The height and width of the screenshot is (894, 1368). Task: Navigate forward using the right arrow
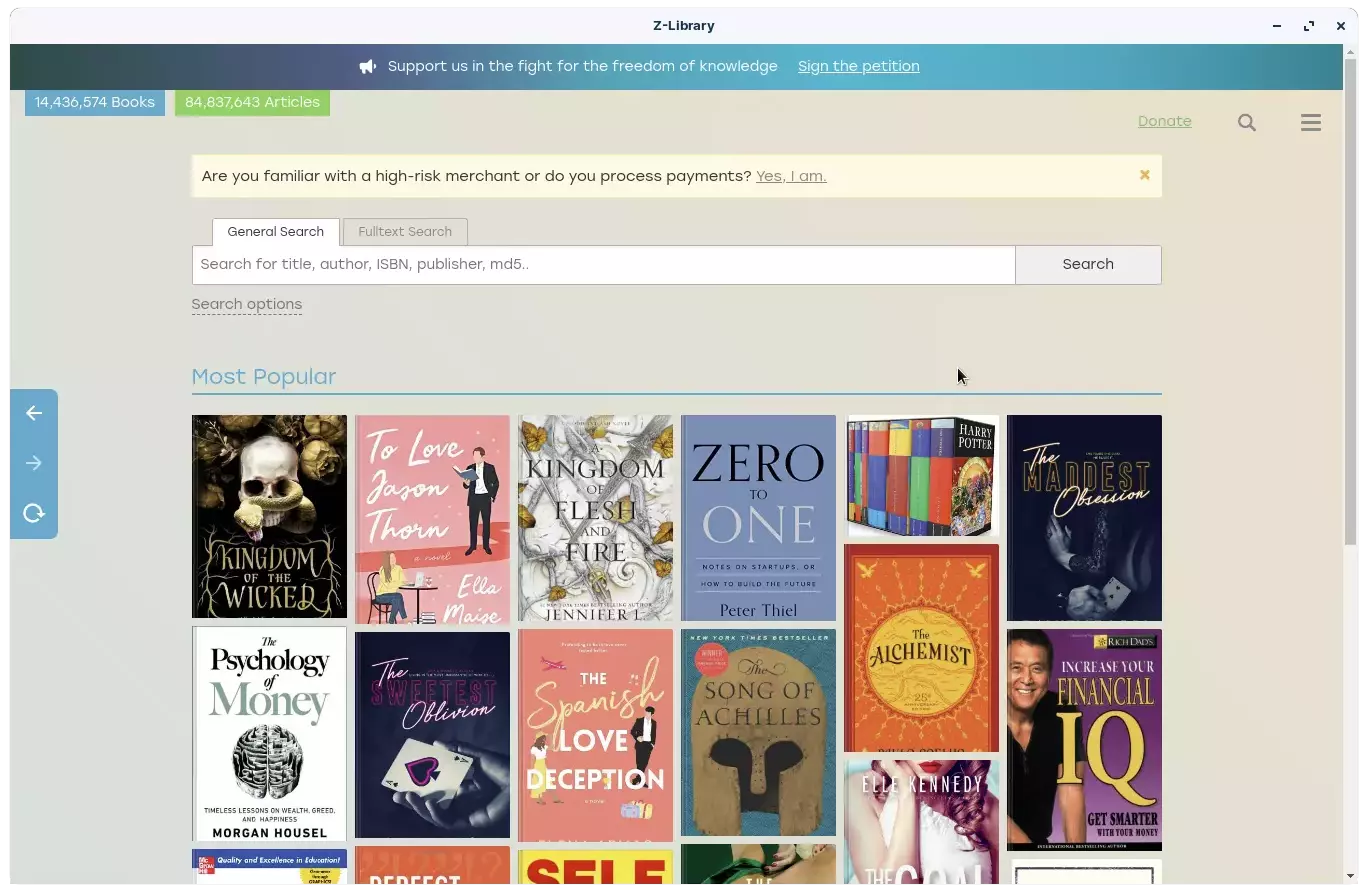(x=33, y=462)
